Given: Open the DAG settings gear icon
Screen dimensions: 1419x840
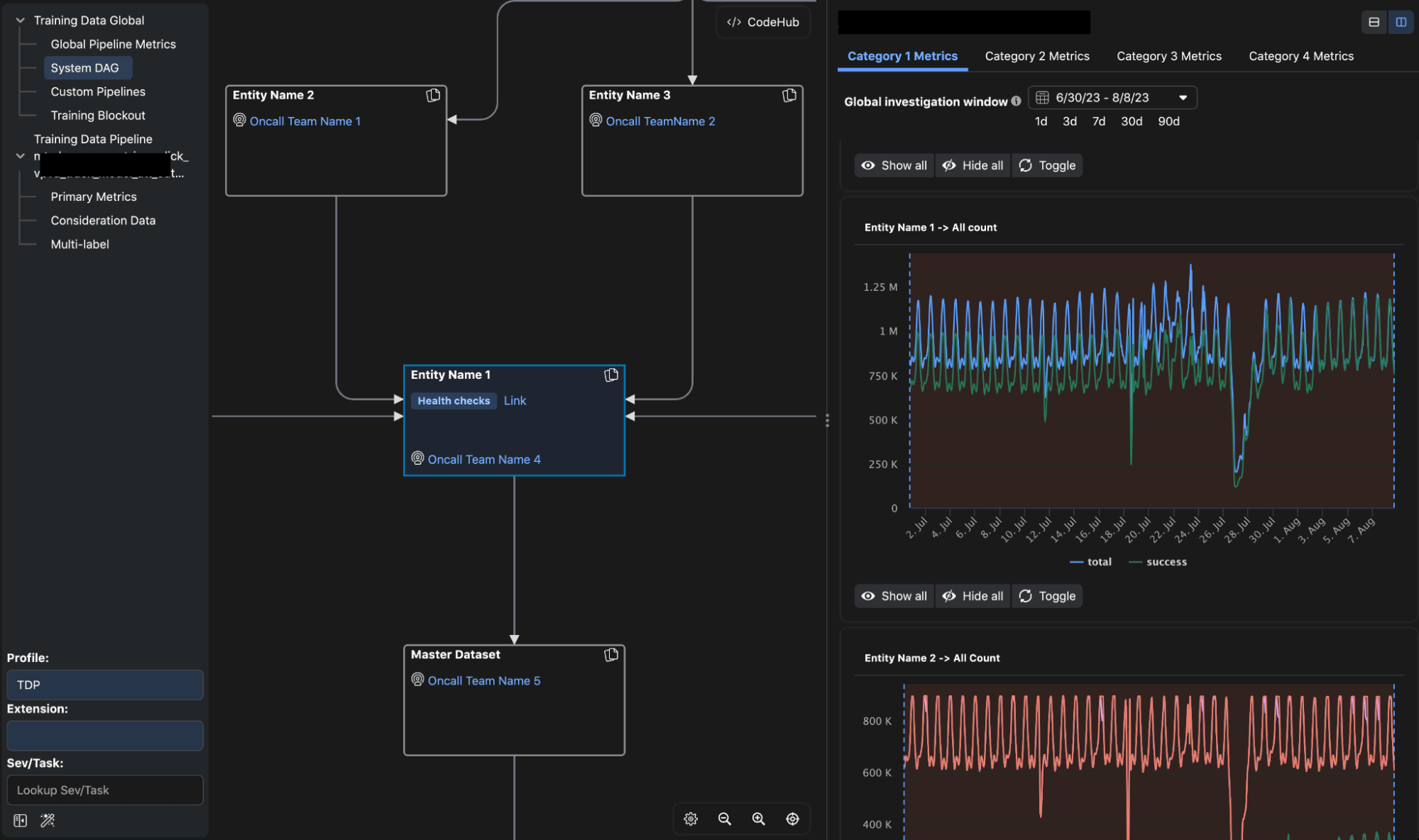Looking at the screenshot, I should click(690, 818).
